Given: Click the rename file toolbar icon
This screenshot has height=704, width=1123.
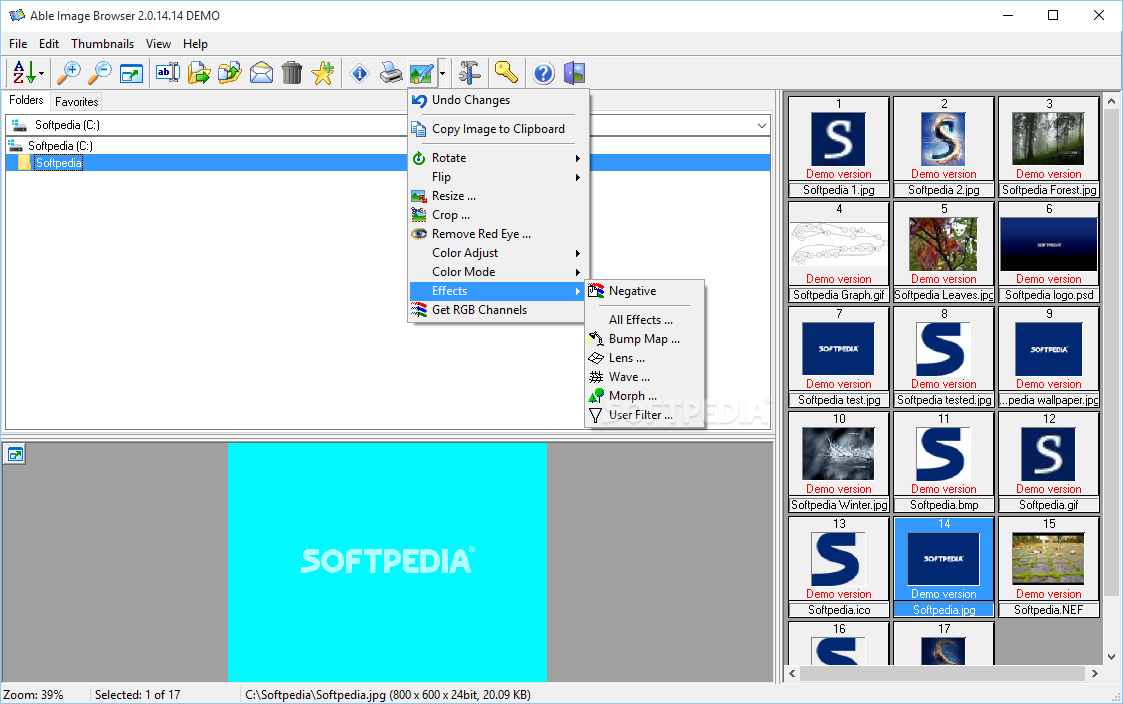Looking at the screenshot, I should click(x=168, y=72).
